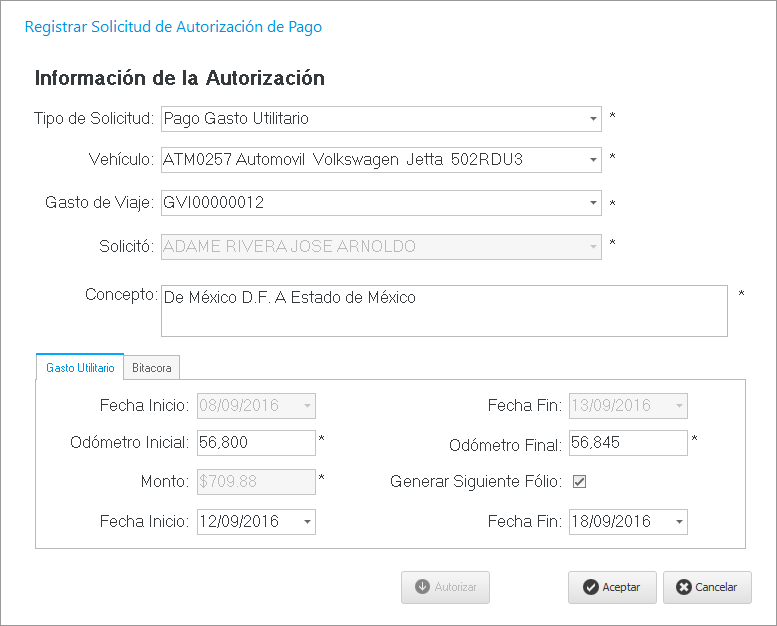Toggle Generar Siguiente Fólio checkbox

(579, 481)
